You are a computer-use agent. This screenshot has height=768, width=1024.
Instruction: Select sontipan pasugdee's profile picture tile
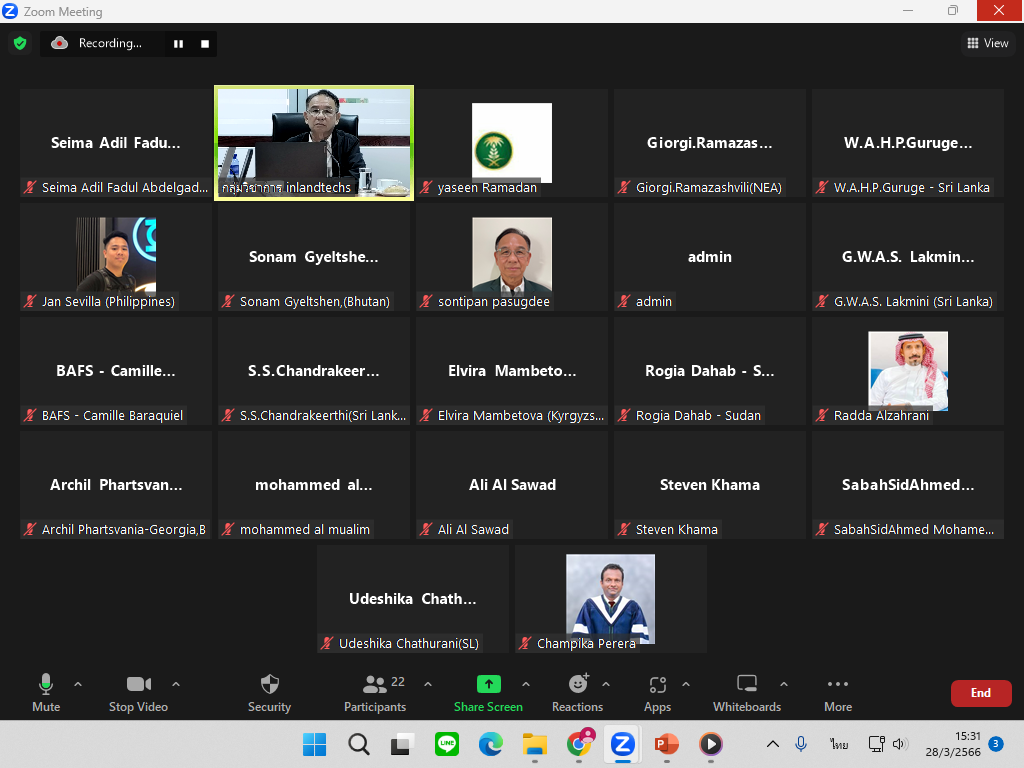click(x=512, y=257)
